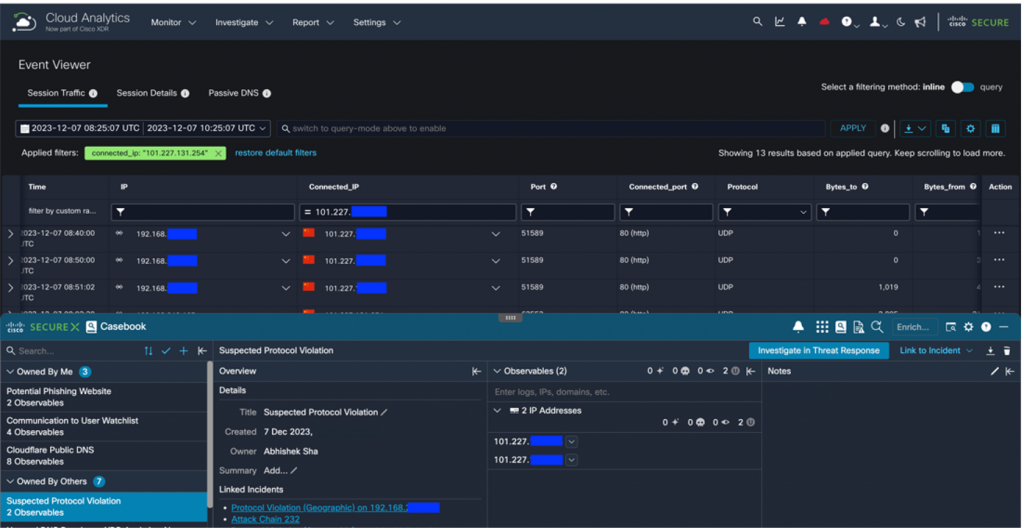Screen dimensions: 1024x530
Task: Open the megaphone announcements icon
Action: [x=920, y=22]
